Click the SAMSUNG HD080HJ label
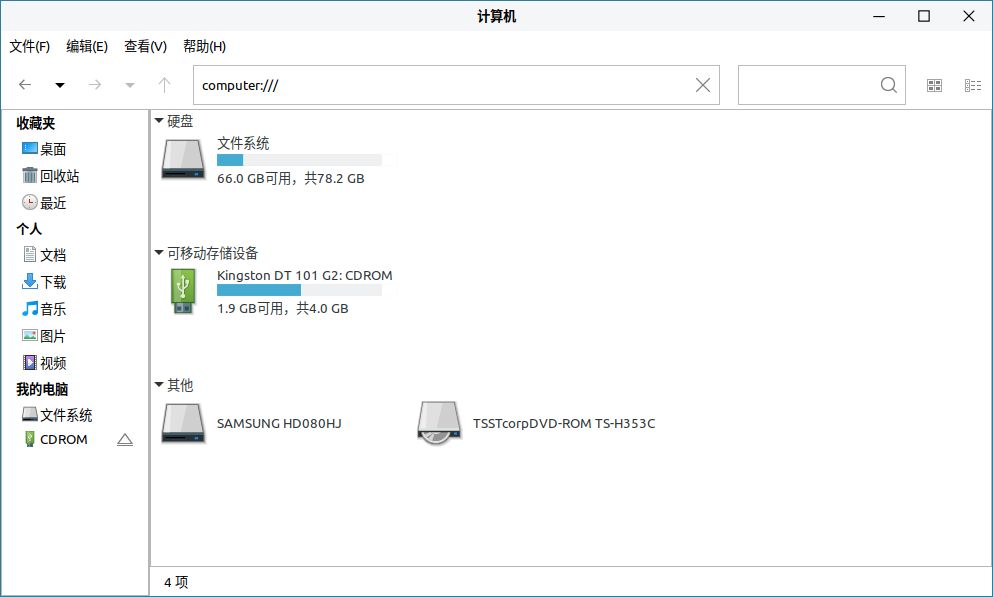The image size is (993, 597). 279,424
